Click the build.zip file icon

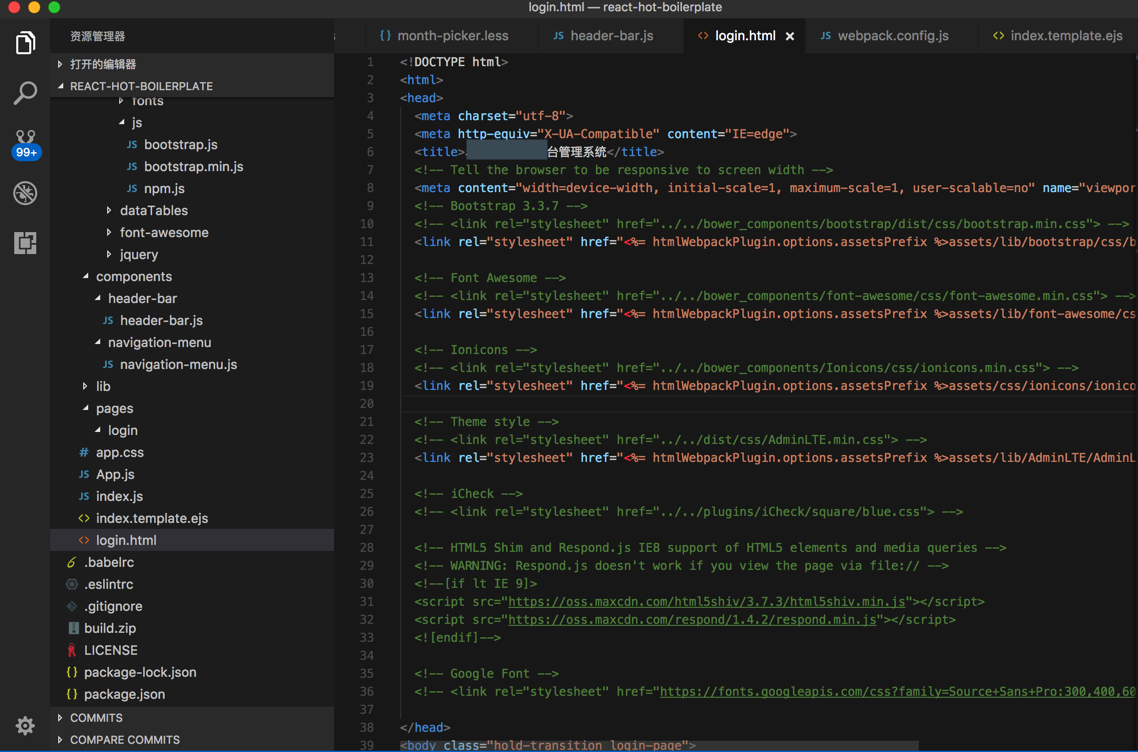tap(72, 628)
